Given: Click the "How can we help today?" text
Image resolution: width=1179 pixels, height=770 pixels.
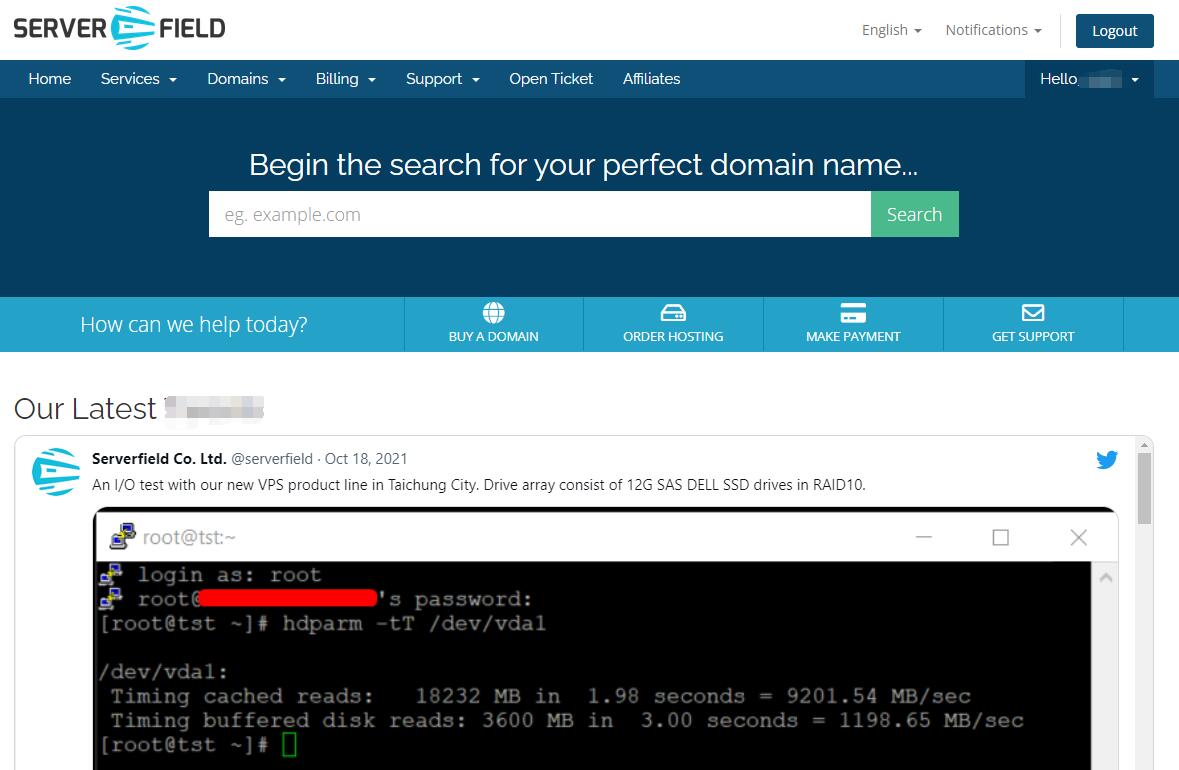Looking at the screenshot, I should (x=194, y=324).
